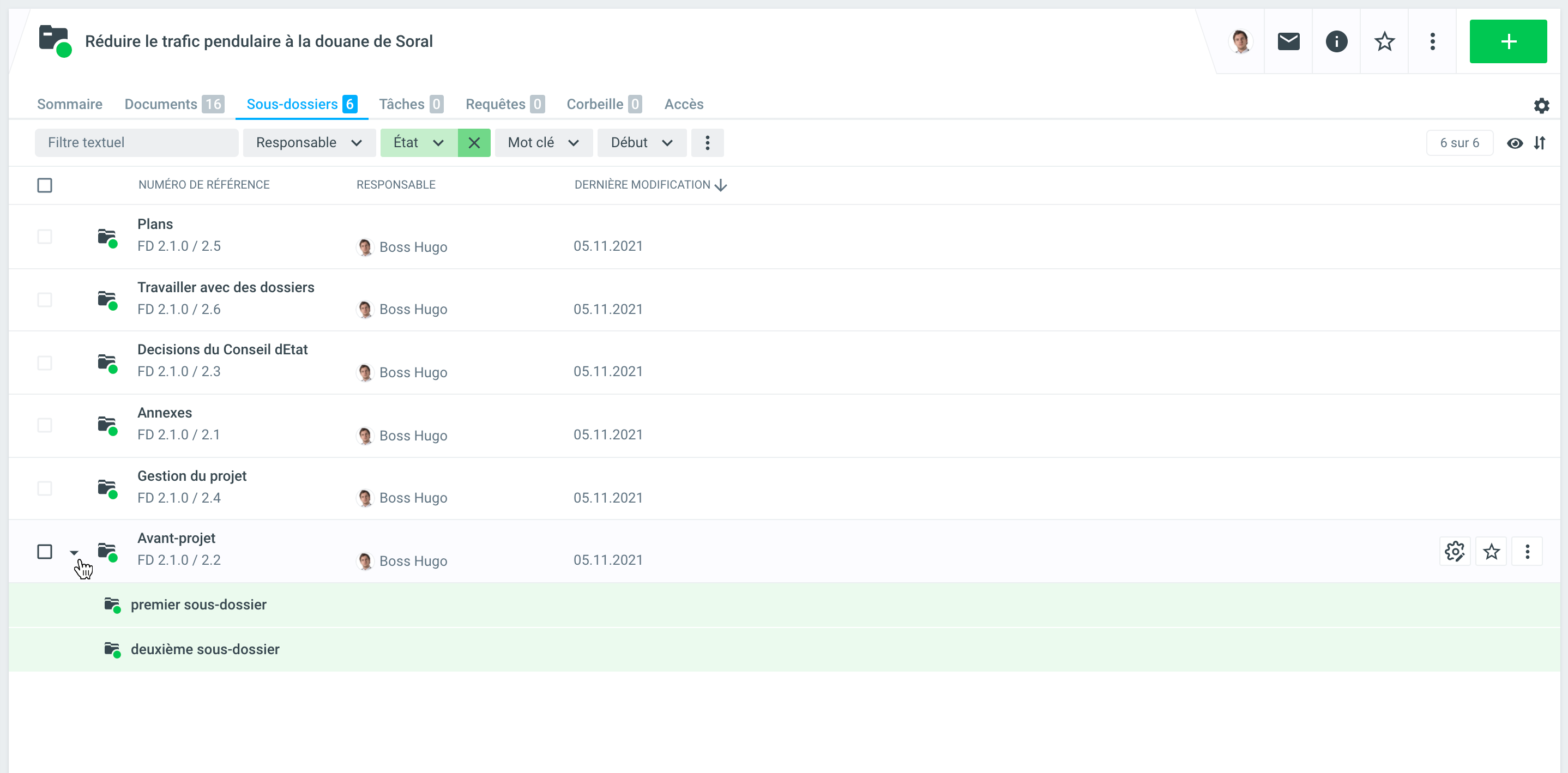Click the envelope mail icon in header
Screen dimensions: 1568x773
[x=1288, y=41]
